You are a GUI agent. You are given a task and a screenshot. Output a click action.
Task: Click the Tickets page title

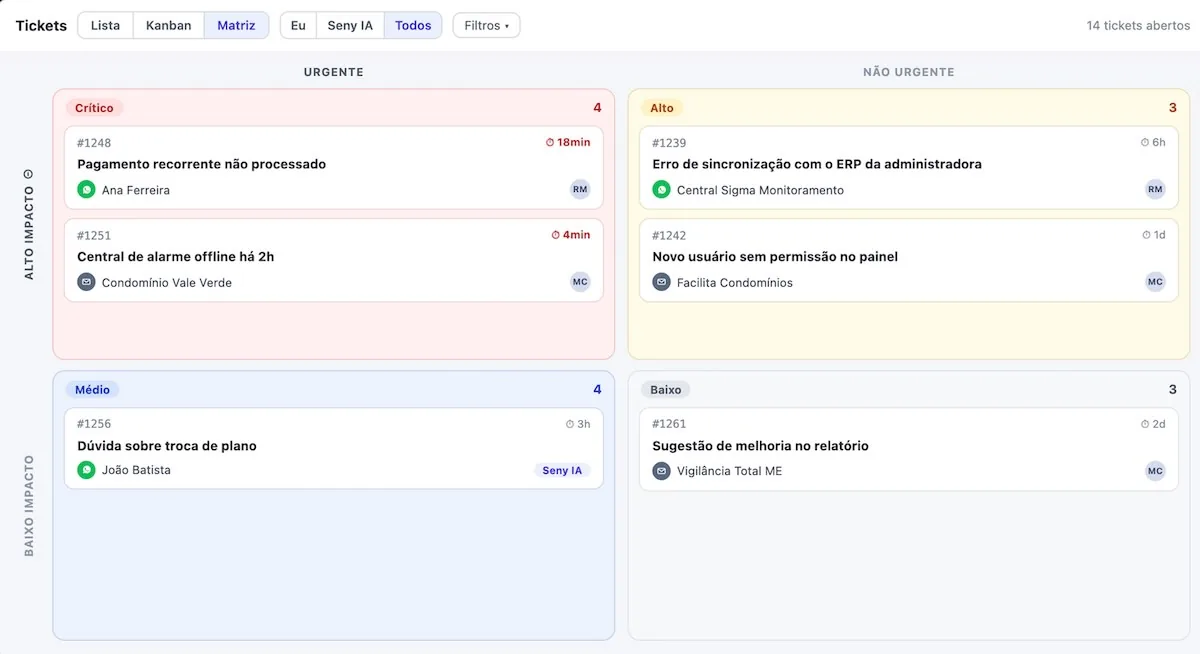[x=41, y=25]
